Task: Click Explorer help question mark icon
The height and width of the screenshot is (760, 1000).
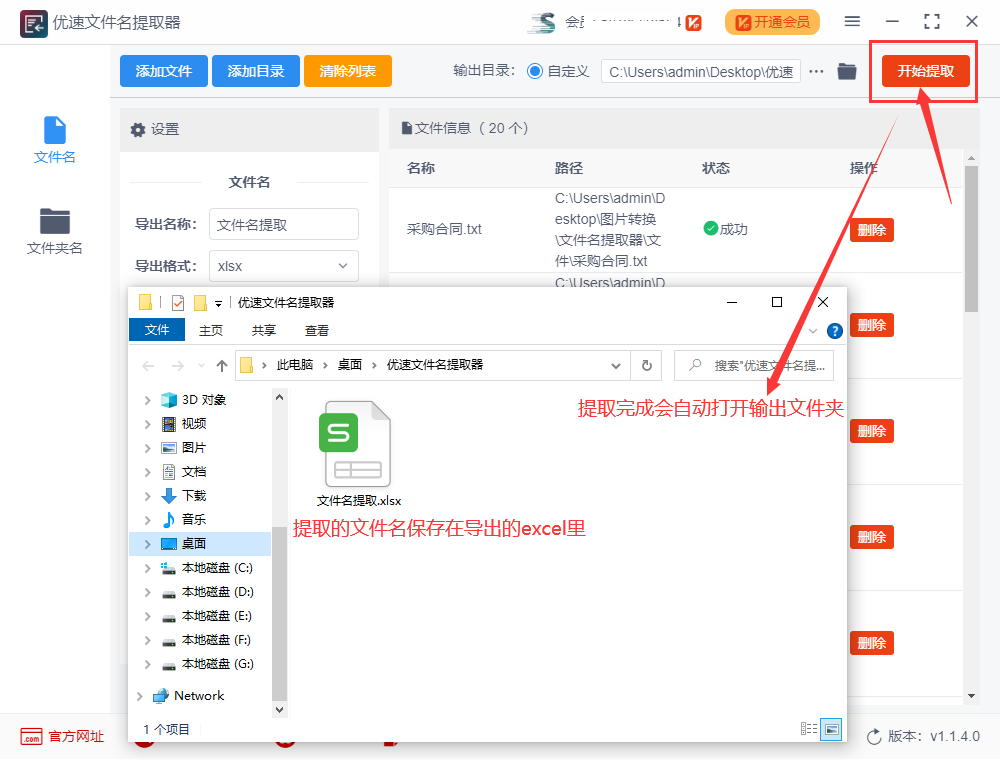Action: pyautogui.click(x=834, y=331)
